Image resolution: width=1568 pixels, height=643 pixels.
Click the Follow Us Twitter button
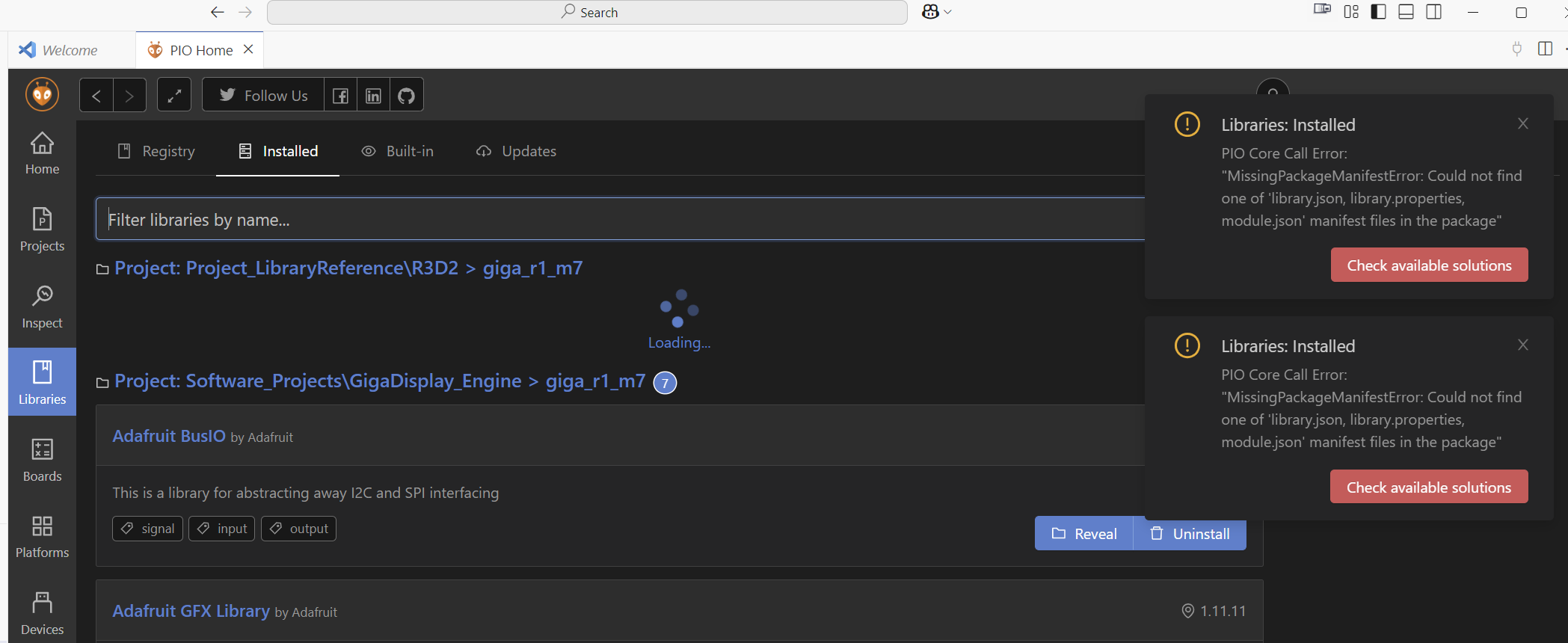click(263, 95)
